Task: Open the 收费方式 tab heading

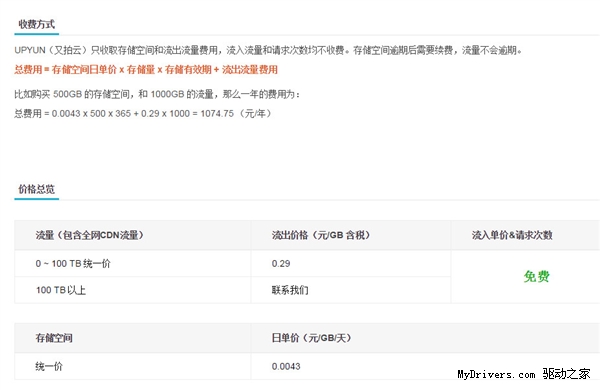Action: [37, 24]
